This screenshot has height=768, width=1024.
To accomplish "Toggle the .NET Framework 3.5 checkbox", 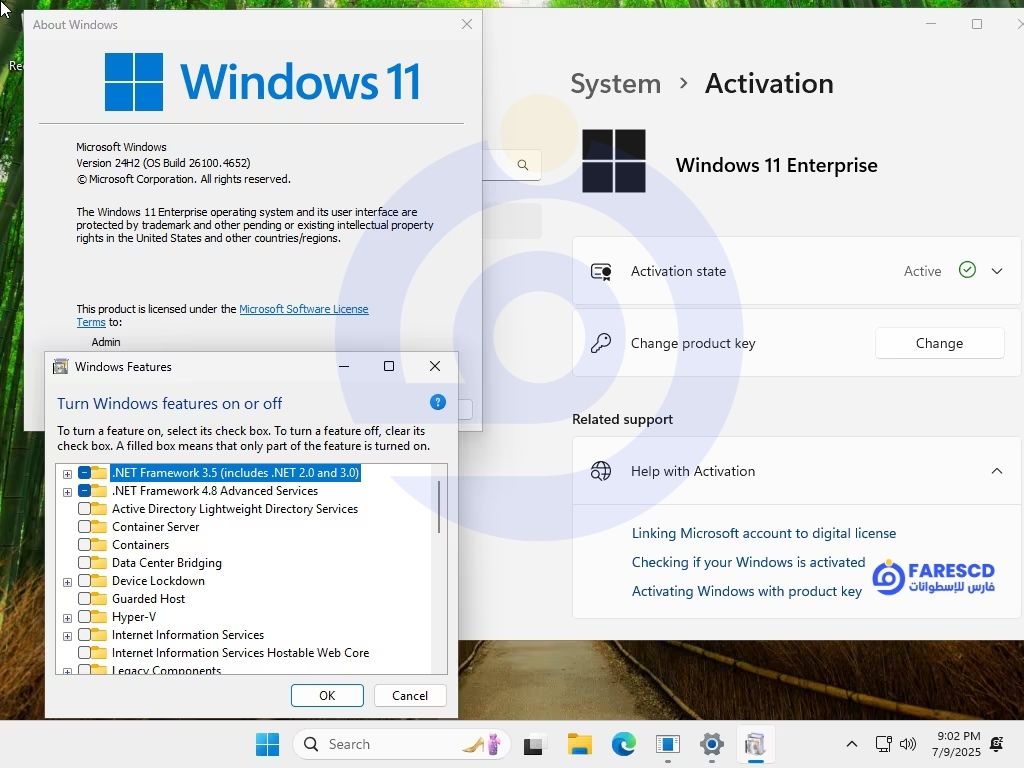I will (84, 473).
